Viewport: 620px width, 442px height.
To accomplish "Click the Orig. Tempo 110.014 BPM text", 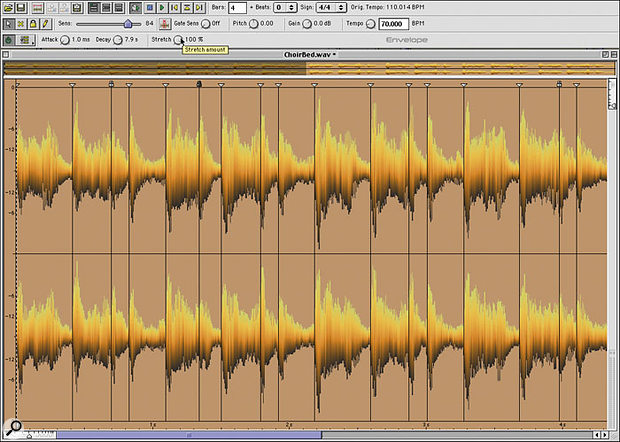I will coord(388,8).
